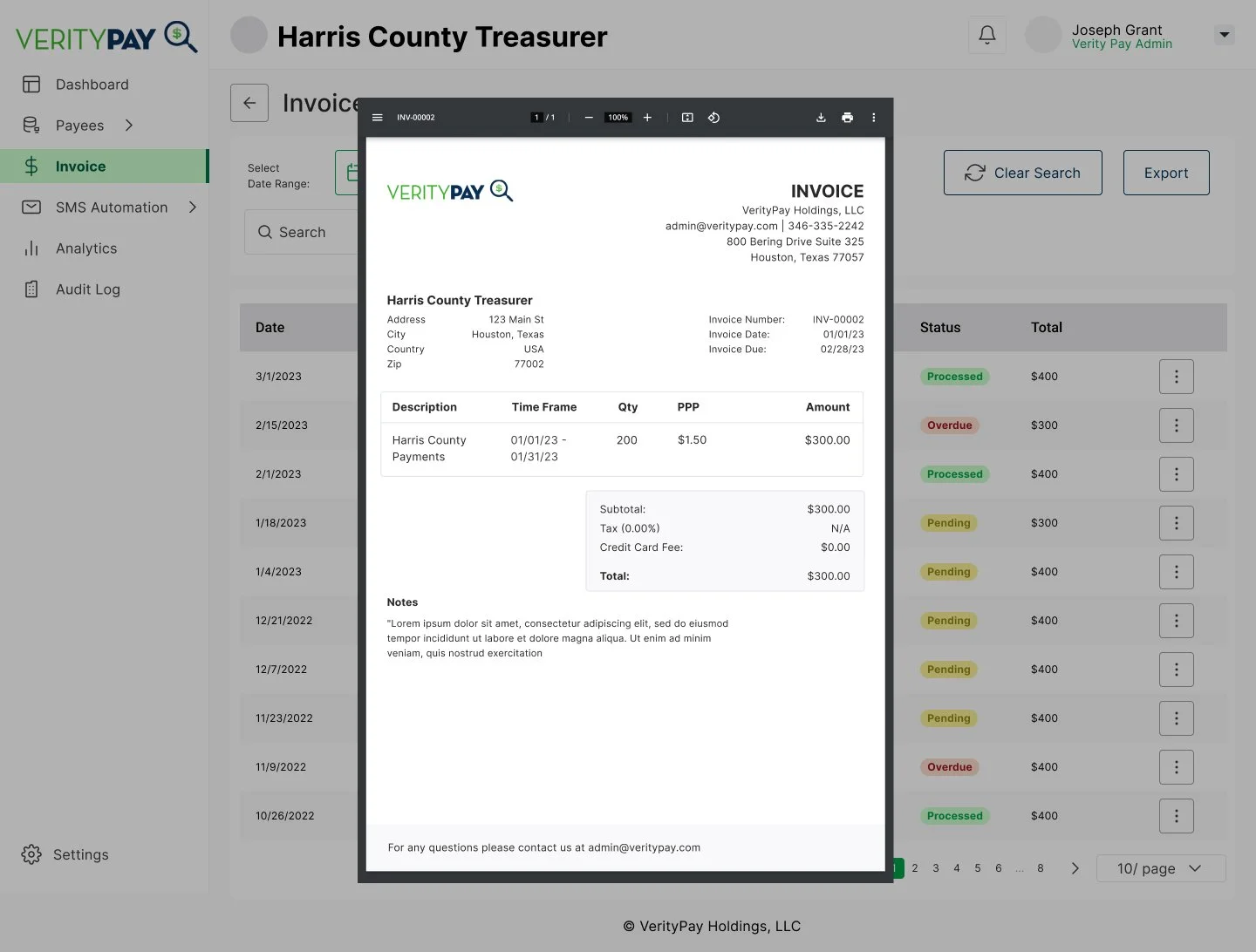The width and height of the screenshot is (1256, 952).
Task: Open more options in PDF toolbar
Action: [x=873, y=117]
